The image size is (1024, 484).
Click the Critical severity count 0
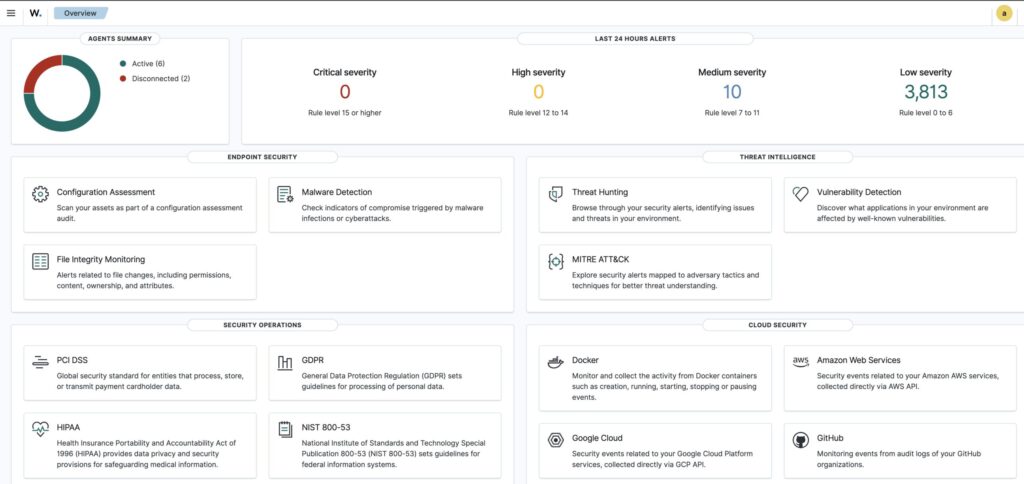pos(345,92)
